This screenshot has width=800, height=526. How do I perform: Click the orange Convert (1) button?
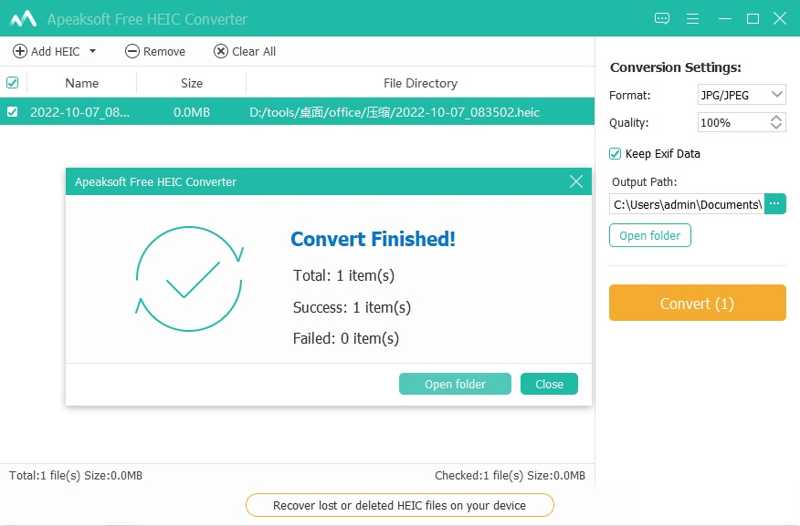coord(697,303)
